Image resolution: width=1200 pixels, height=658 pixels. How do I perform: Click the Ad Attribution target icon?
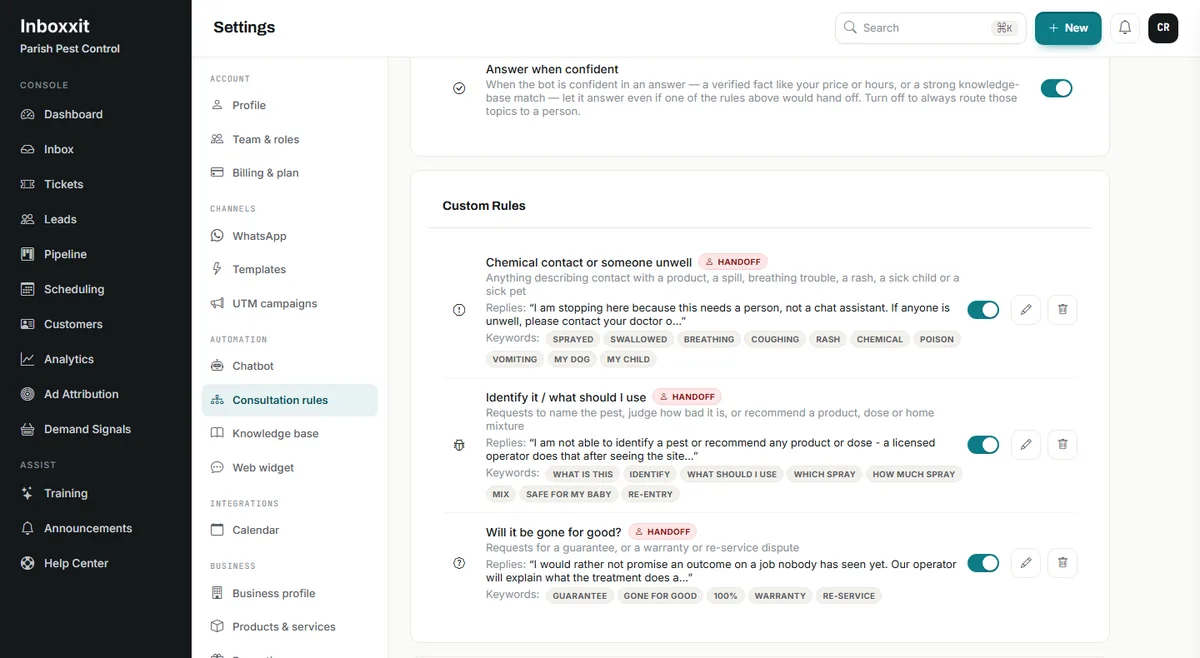click(x=27, y=394)
